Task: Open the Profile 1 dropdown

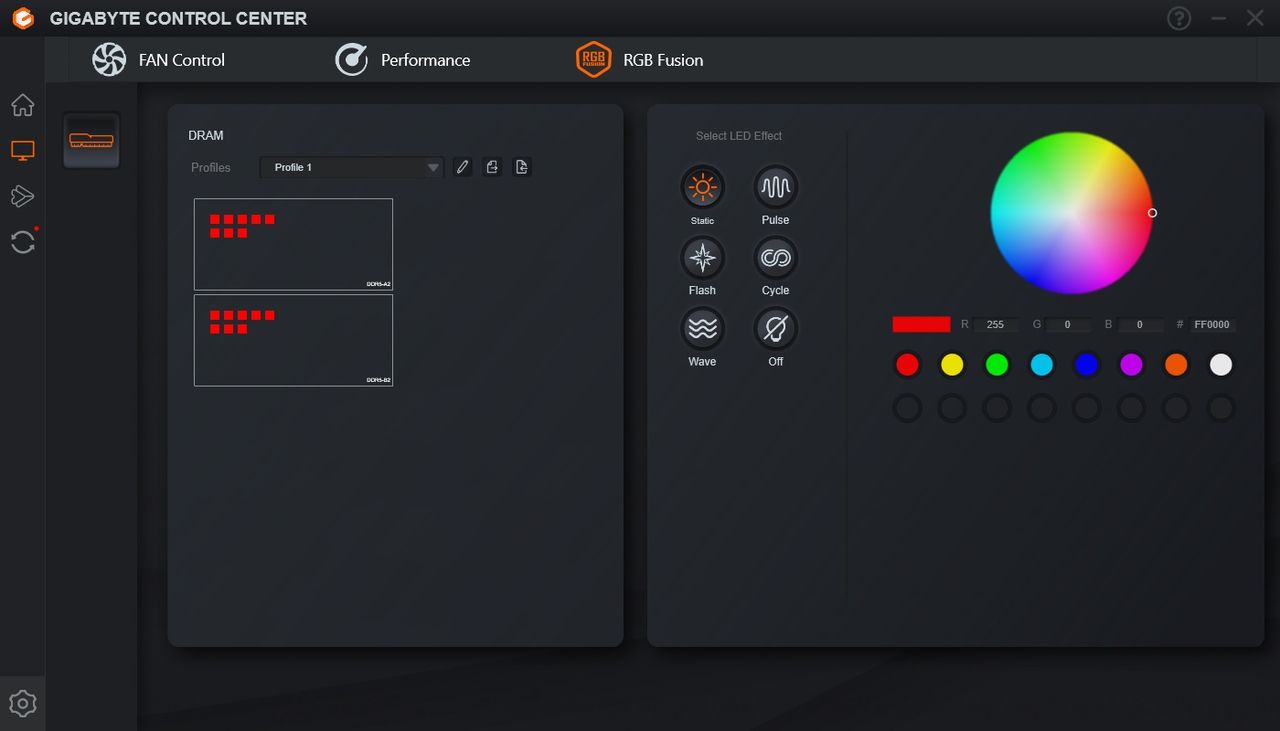Action: (351, 167)
